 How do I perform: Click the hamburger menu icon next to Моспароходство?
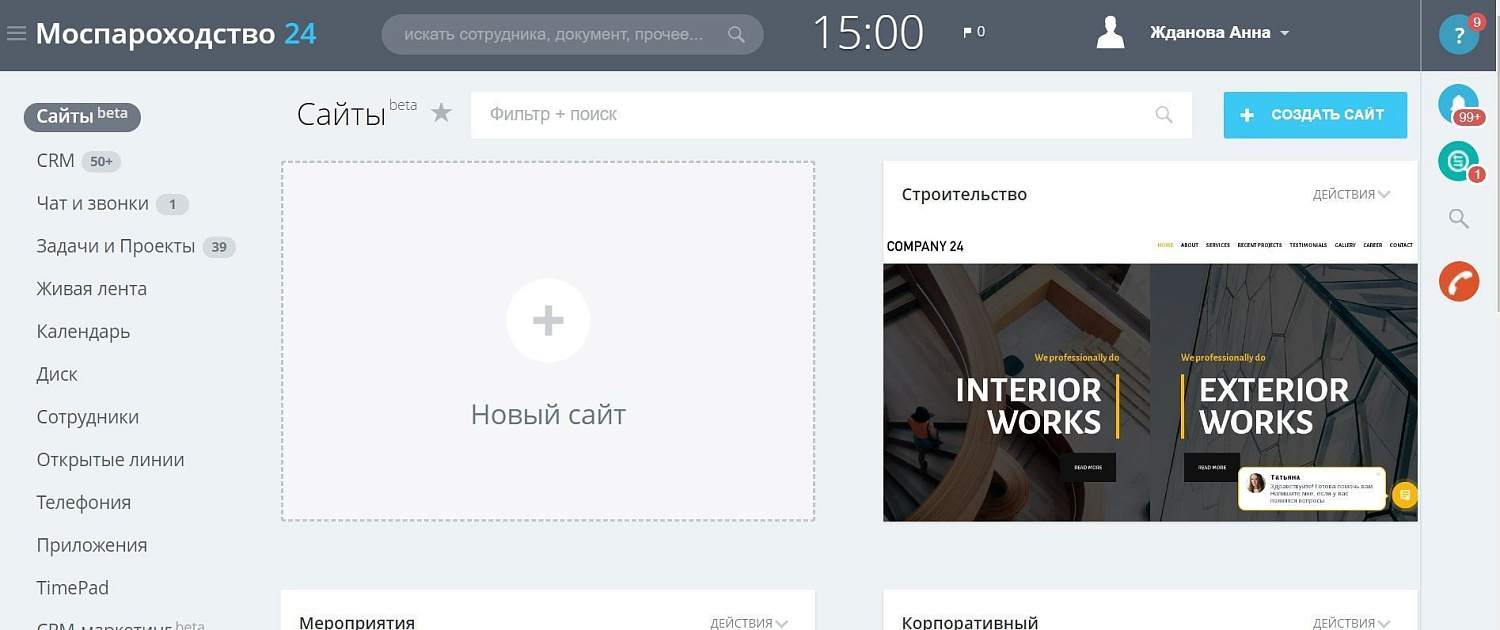[x=16, y=30]
